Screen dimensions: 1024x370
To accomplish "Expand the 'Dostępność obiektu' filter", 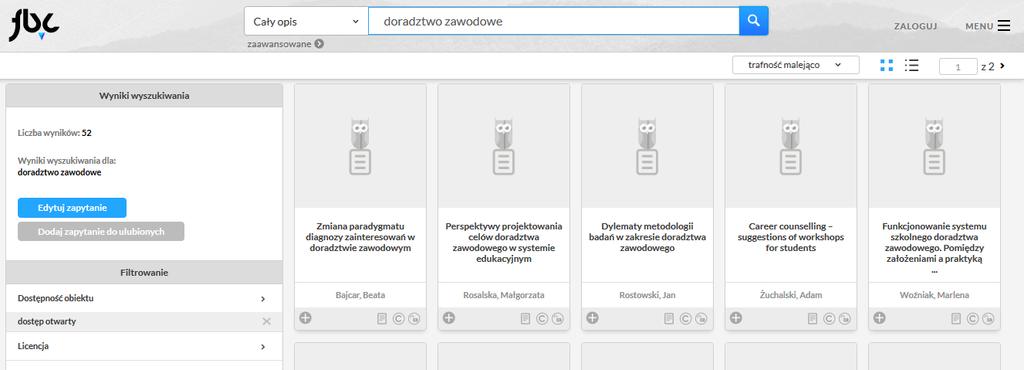I will [144, 298].
